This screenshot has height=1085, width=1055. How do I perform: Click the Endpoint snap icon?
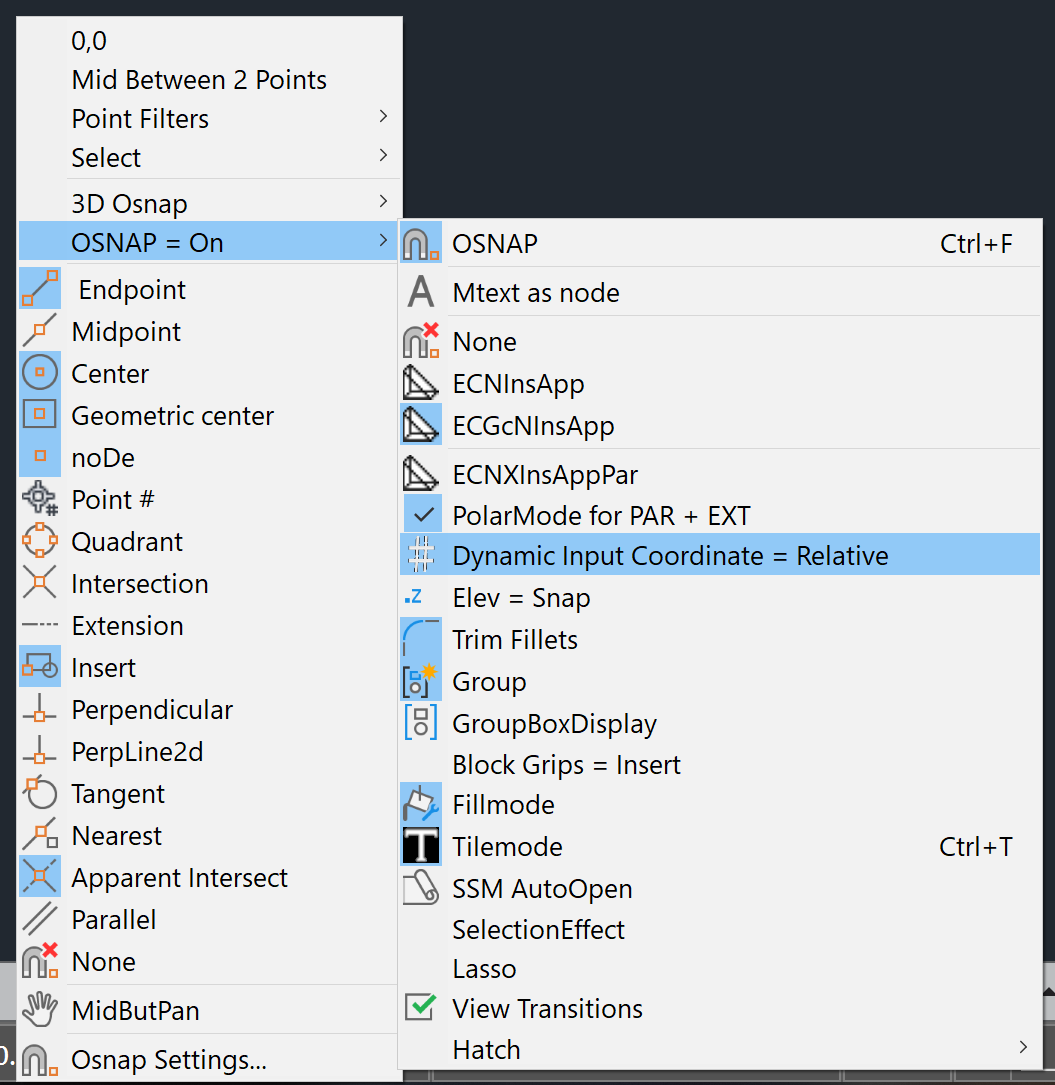pyautogui.click(x=40, y=290)
